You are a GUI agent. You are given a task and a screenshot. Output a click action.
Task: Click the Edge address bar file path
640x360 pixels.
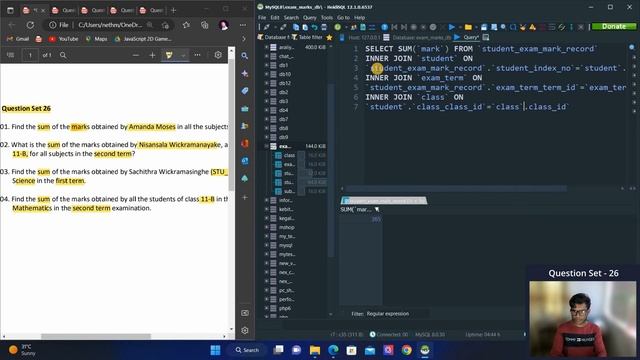110,25
